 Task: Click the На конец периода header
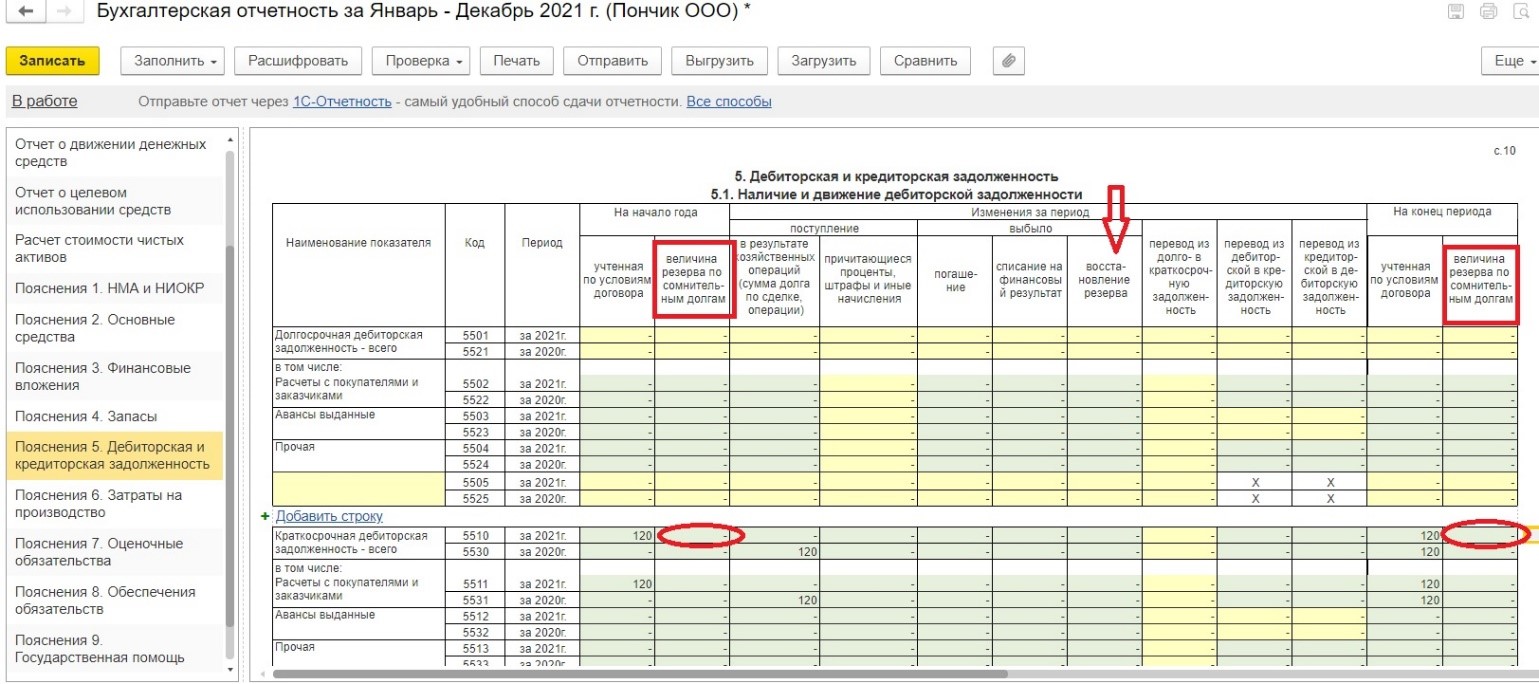(x=1442, y=212)
